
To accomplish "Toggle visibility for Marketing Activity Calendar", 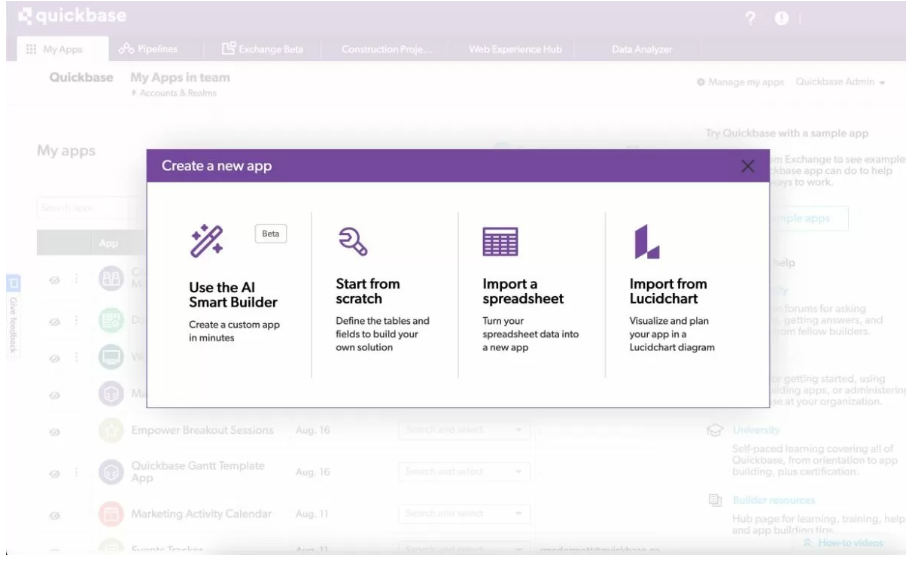I will coord(54,515).
